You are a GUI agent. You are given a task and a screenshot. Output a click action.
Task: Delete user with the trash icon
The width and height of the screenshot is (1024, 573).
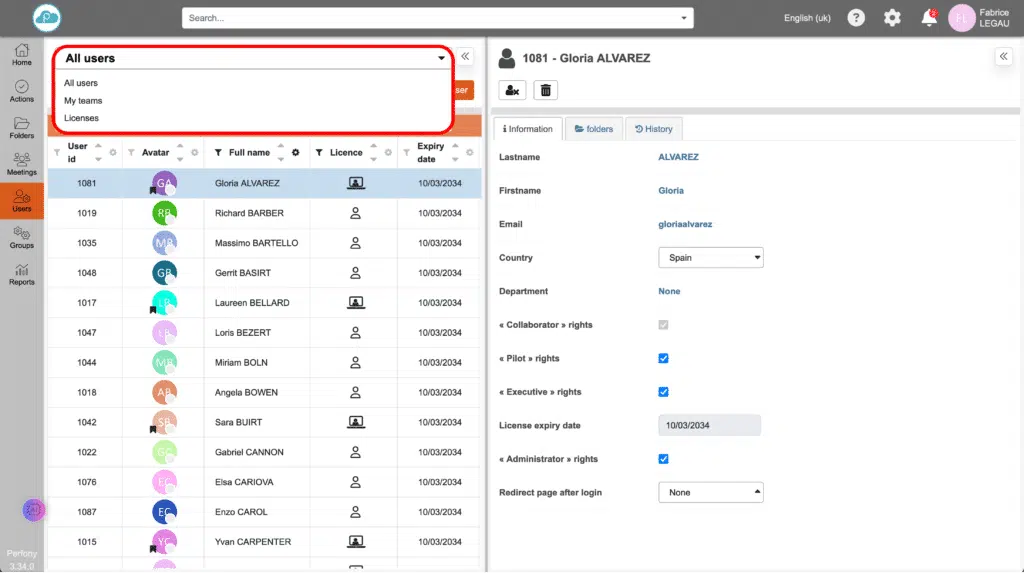tap(545, 90)
